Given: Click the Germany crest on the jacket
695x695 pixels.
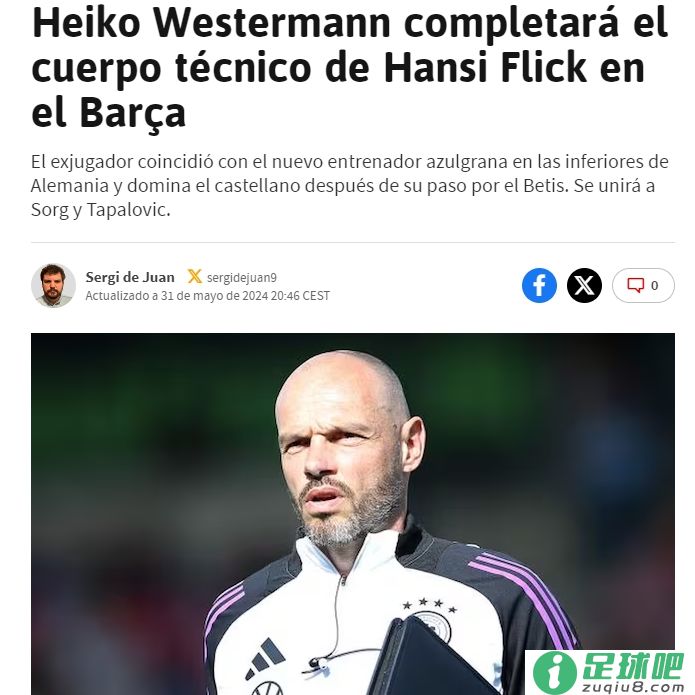Looking at the screenshot, I should pos(432,625).
